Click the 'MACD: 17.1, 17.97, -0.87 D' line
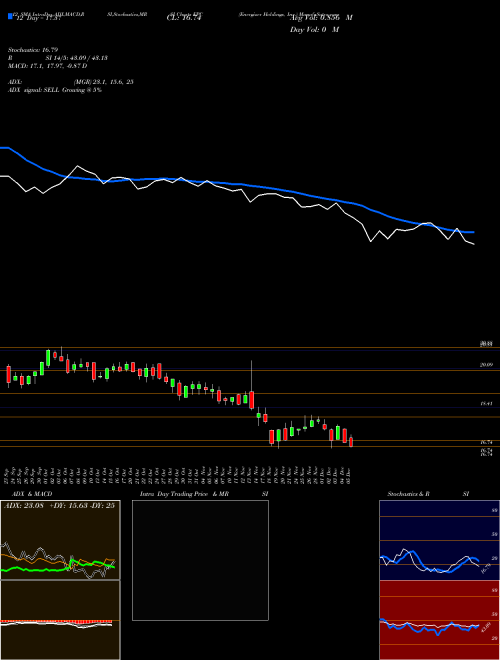The image size is (500, 660). (x=48, y=66)
